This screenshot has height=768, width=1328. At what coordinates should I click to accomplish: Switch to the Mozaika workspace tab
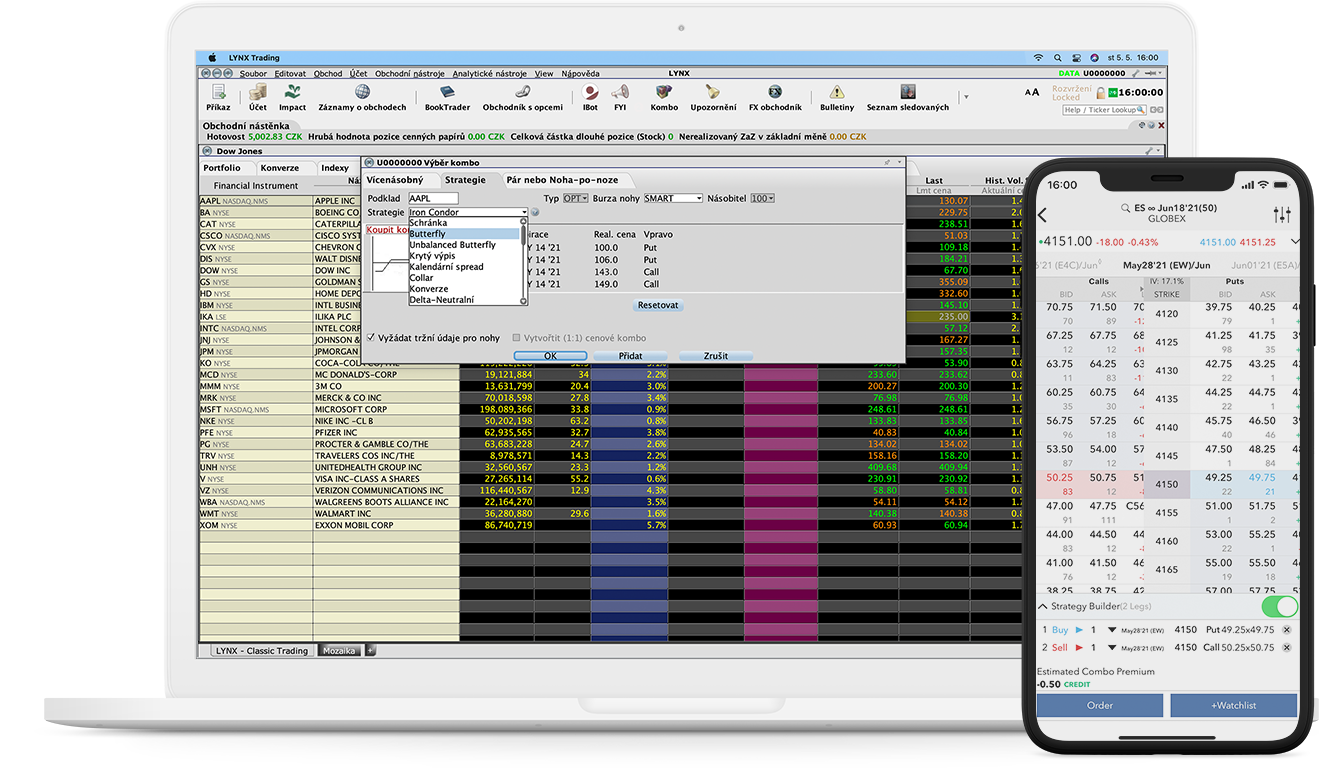click(x=339, y=650)
